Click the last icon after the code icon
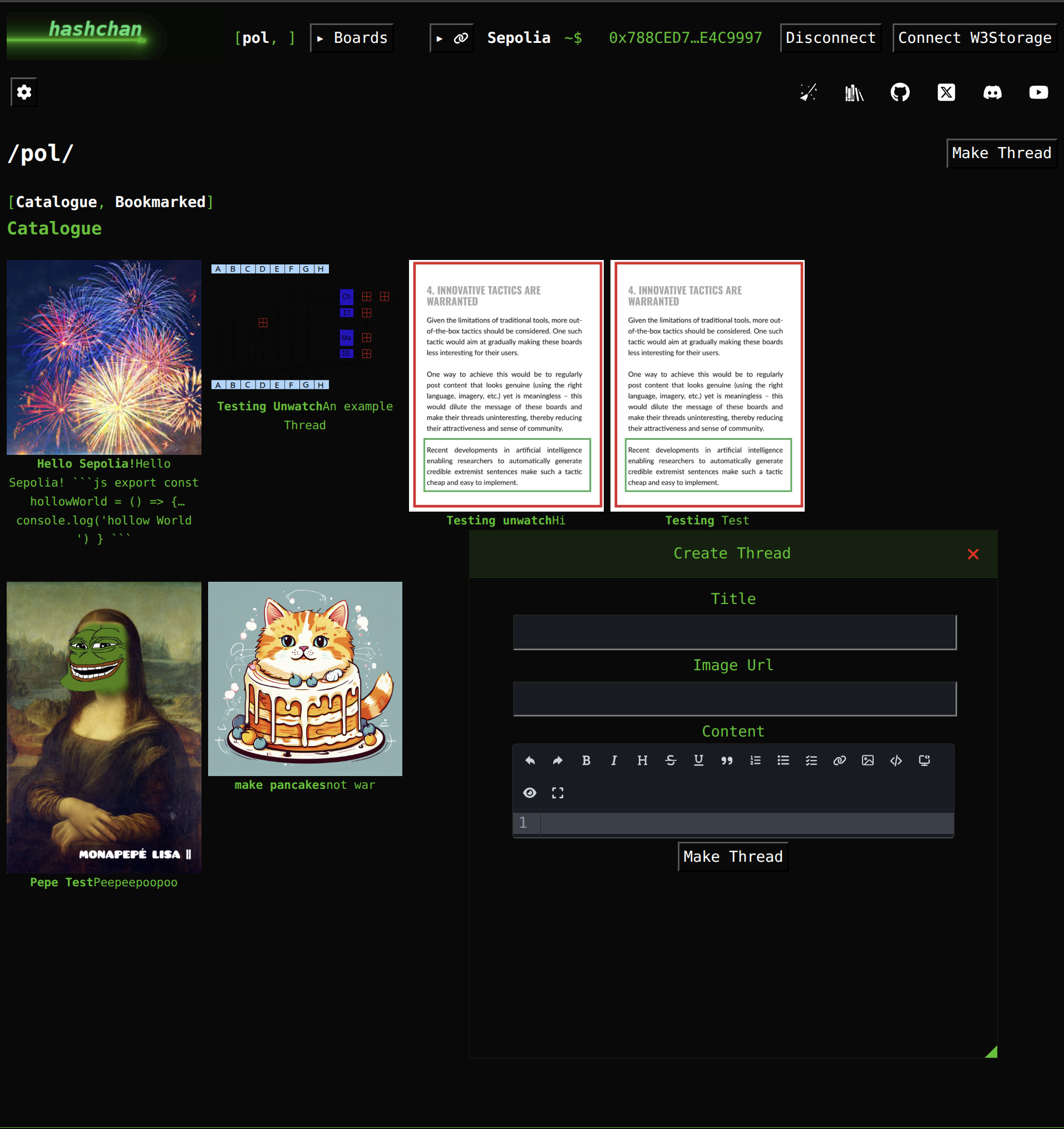The image size is (1064, 1129). pos(924,760)
